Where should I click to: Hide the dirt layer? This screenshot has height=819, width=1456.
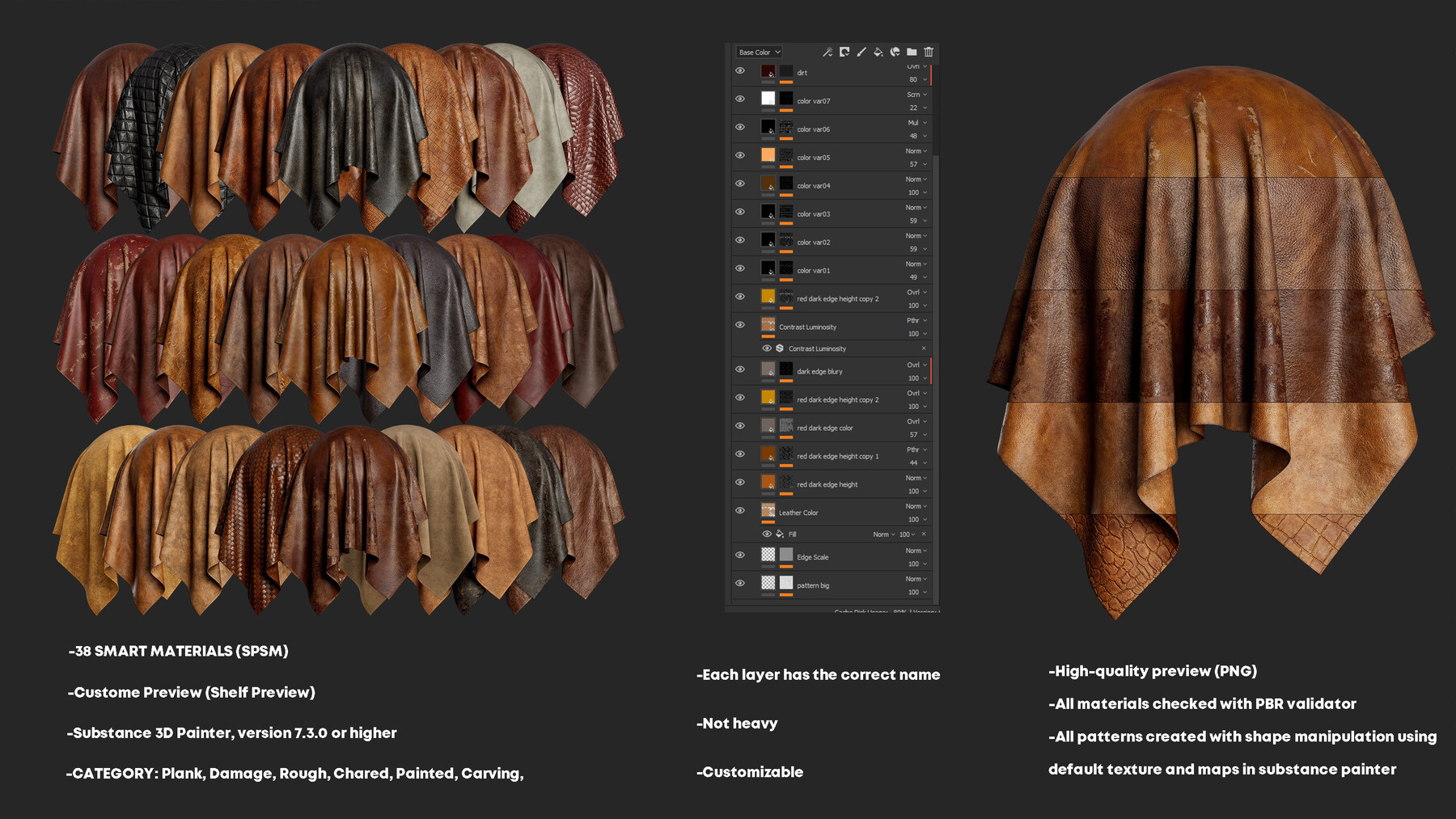pos(740,71)
